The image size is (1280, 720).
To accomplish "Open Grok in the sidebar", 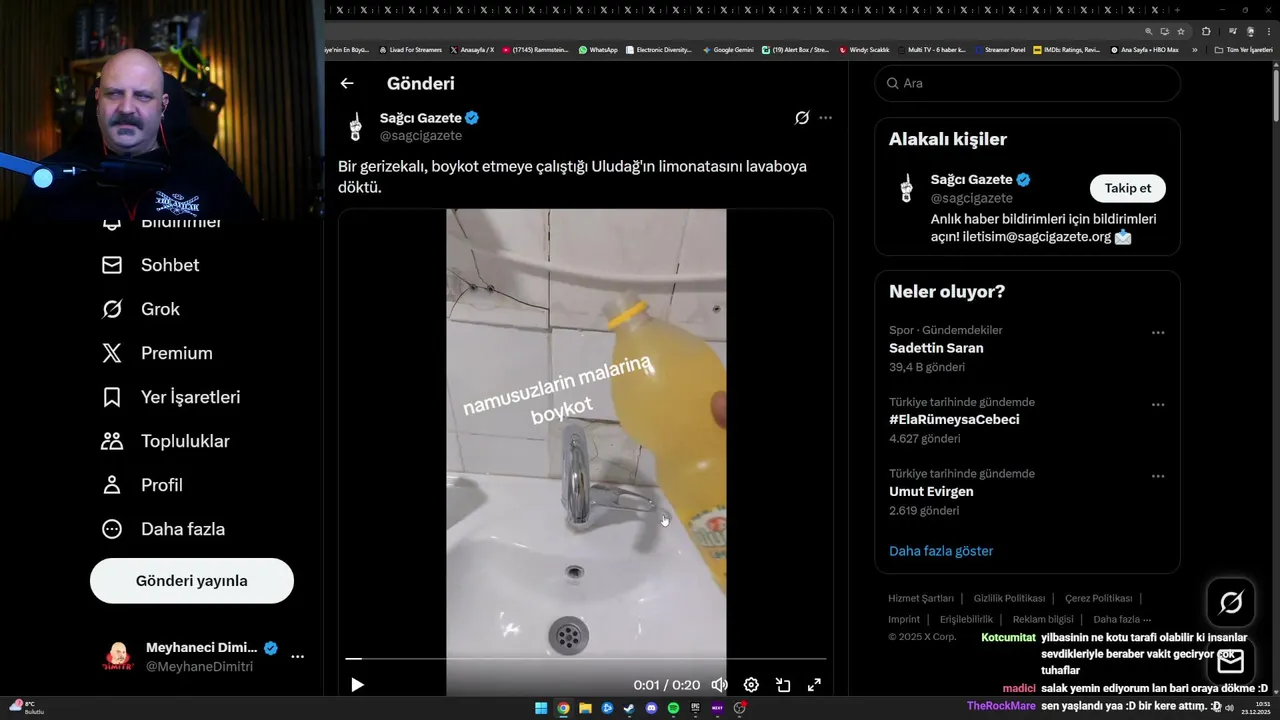I will click(141, 309).
